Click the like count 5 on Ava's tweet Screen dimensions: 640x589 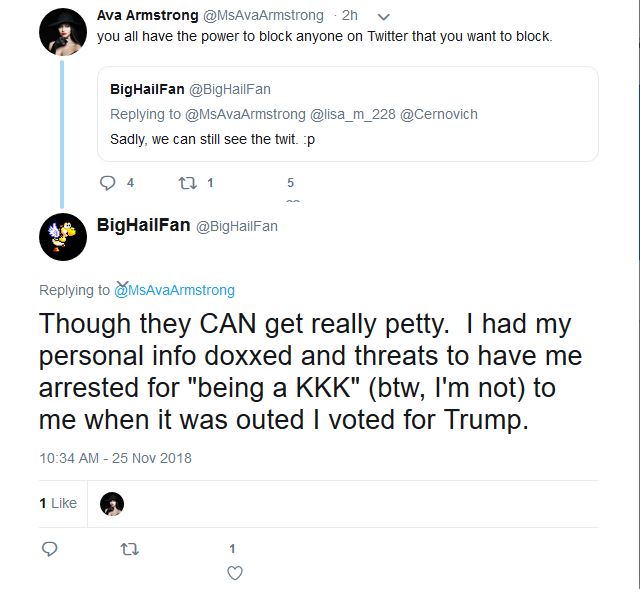coord(291,182)
